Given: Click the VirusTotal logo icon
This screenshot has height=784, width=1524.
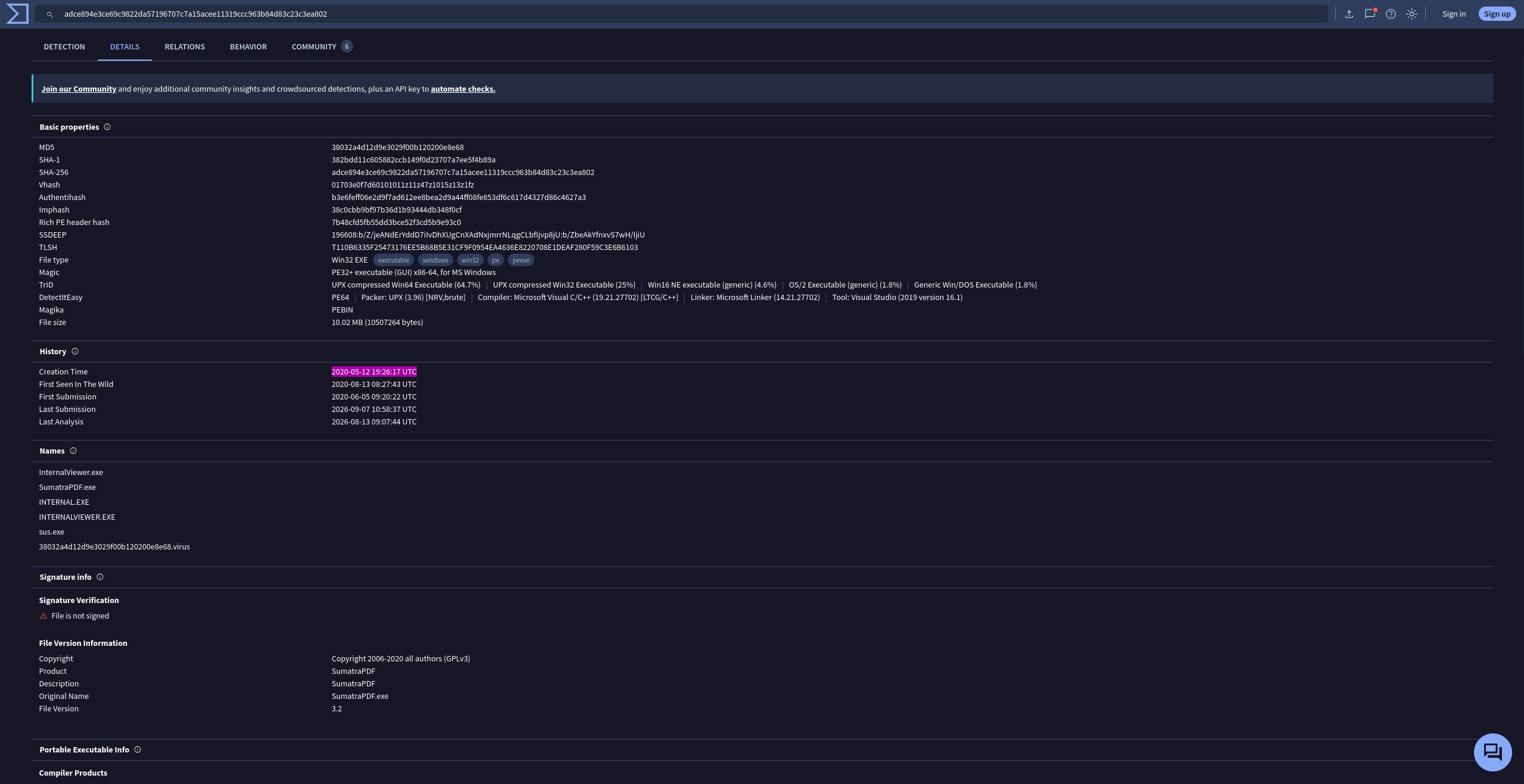Looking at the screenshot, I should (17, 14).
